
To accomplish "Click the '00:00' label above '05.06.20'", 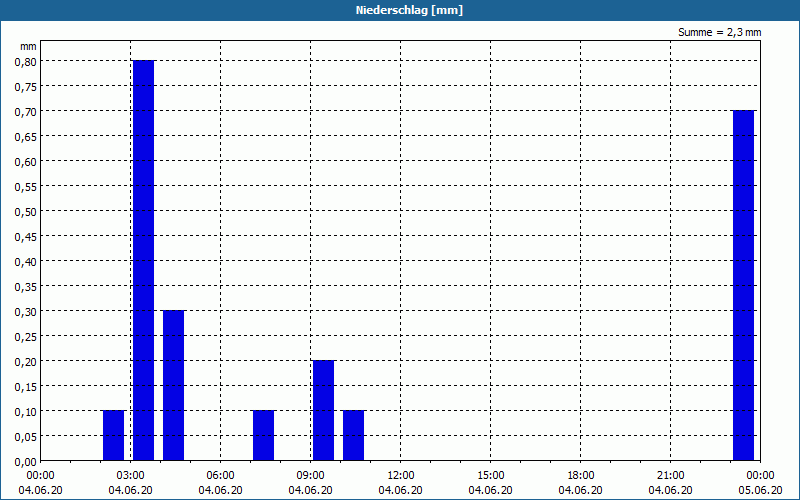I will 760,476.
